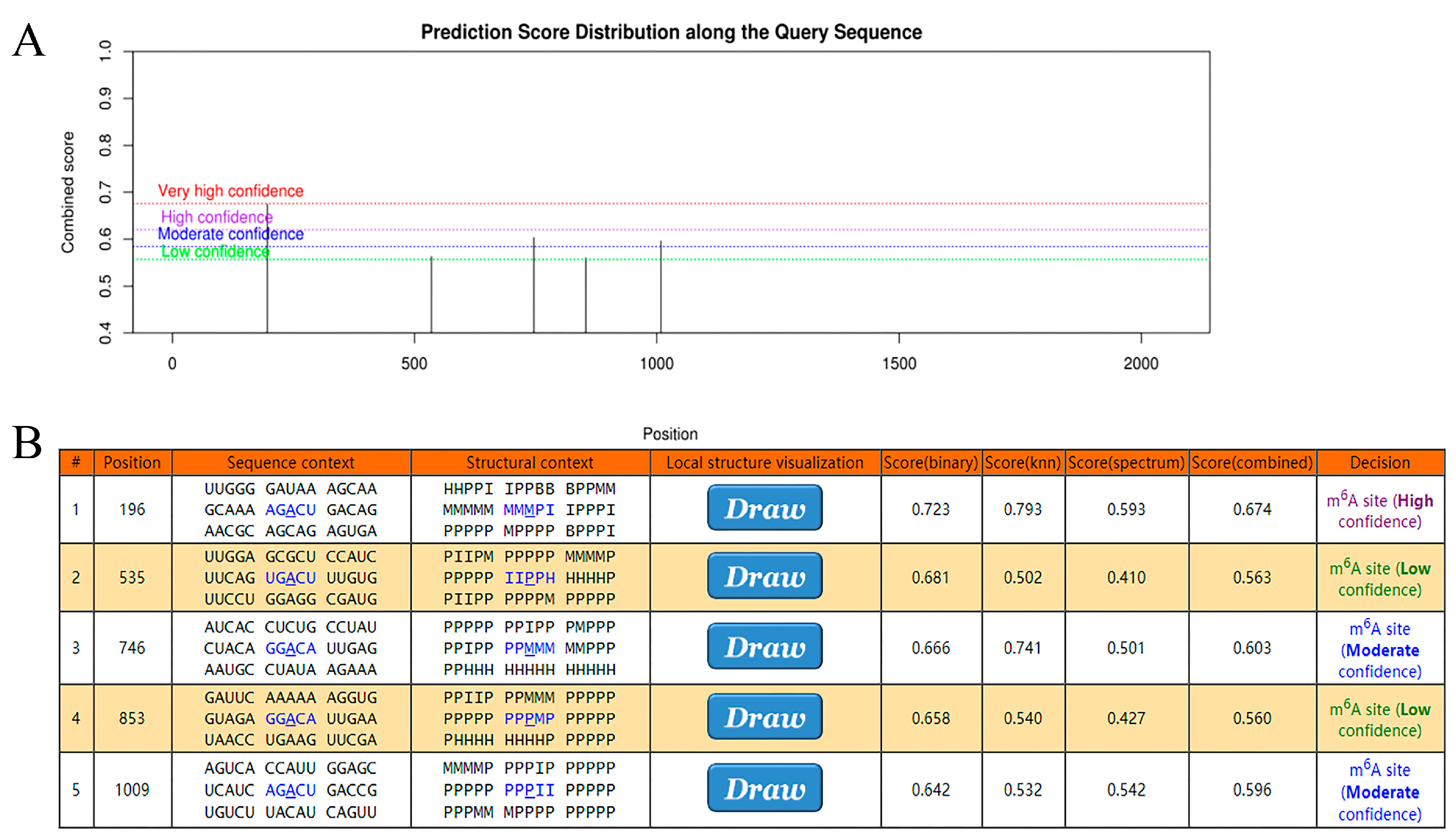Click the Draw button for position 196
This screenshot has width=1456, height=840.
[x=764, y=508]
